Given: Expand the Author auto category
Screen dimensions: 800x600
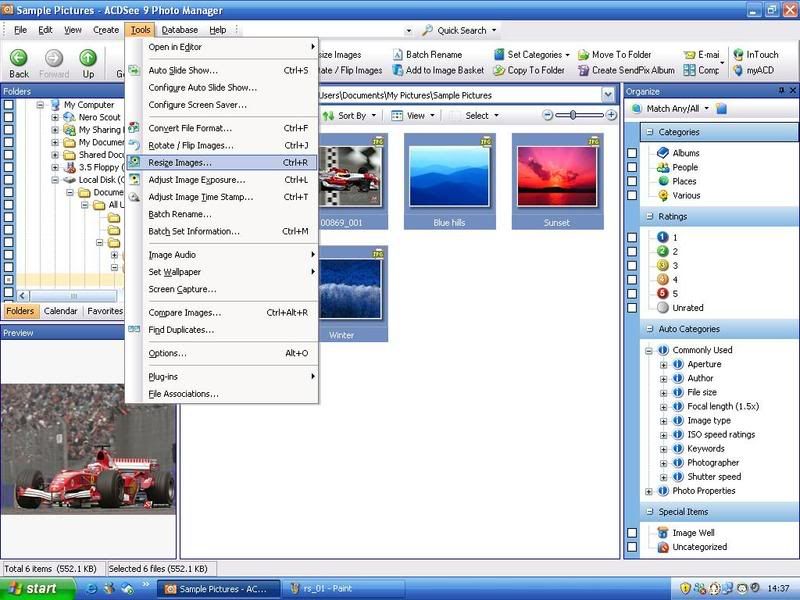Looking at the screenshot, I should point(663,379).
